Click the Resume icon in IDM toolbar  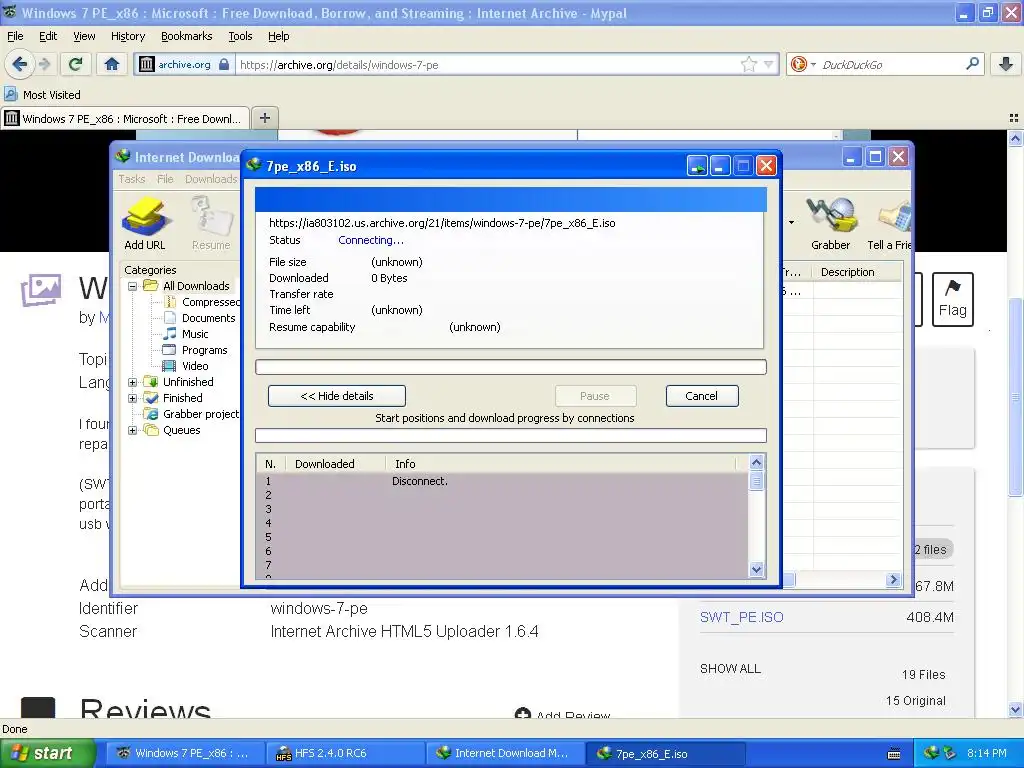coord(211,224)
